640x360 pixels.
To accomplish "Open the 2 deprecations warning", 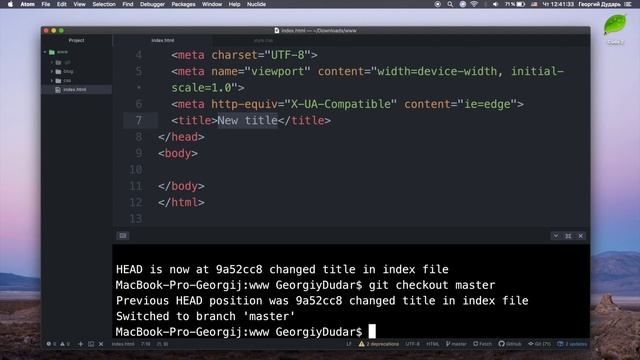I will pos(379,344).
